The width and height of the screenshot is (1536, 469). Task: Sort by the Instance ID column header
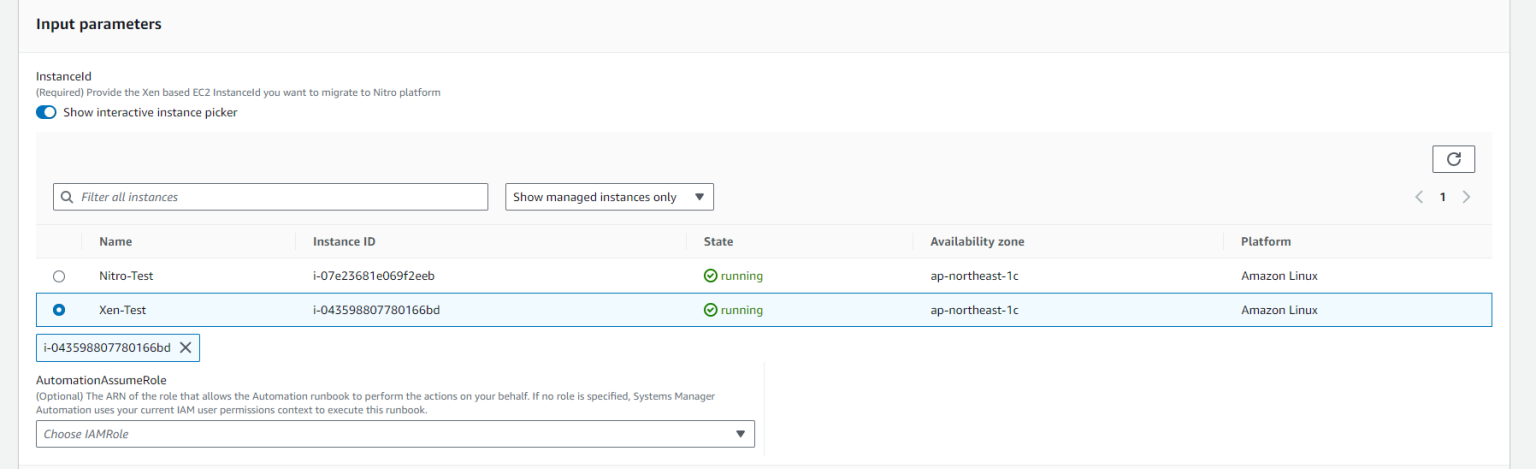tap(344, 242)
